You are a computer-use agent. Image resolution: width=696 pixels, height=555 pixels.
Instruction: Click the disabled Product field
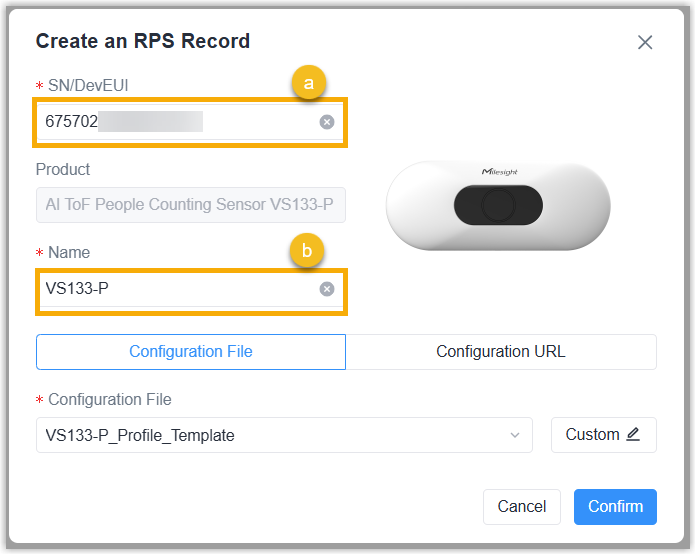[191, 205]
